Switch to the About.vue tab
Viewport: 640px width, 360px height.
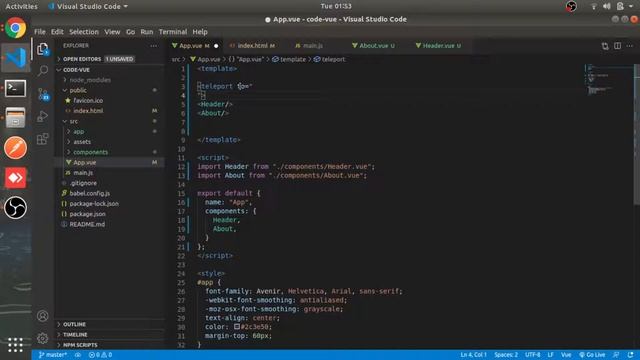[x=373, y=46]
